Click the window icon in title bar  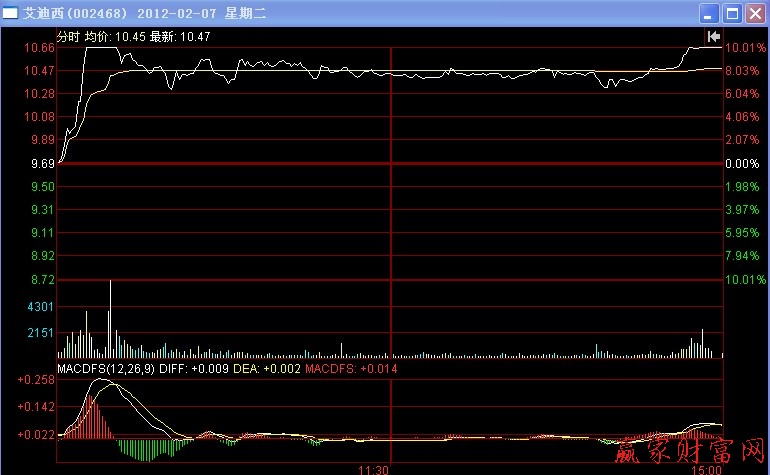11,13
